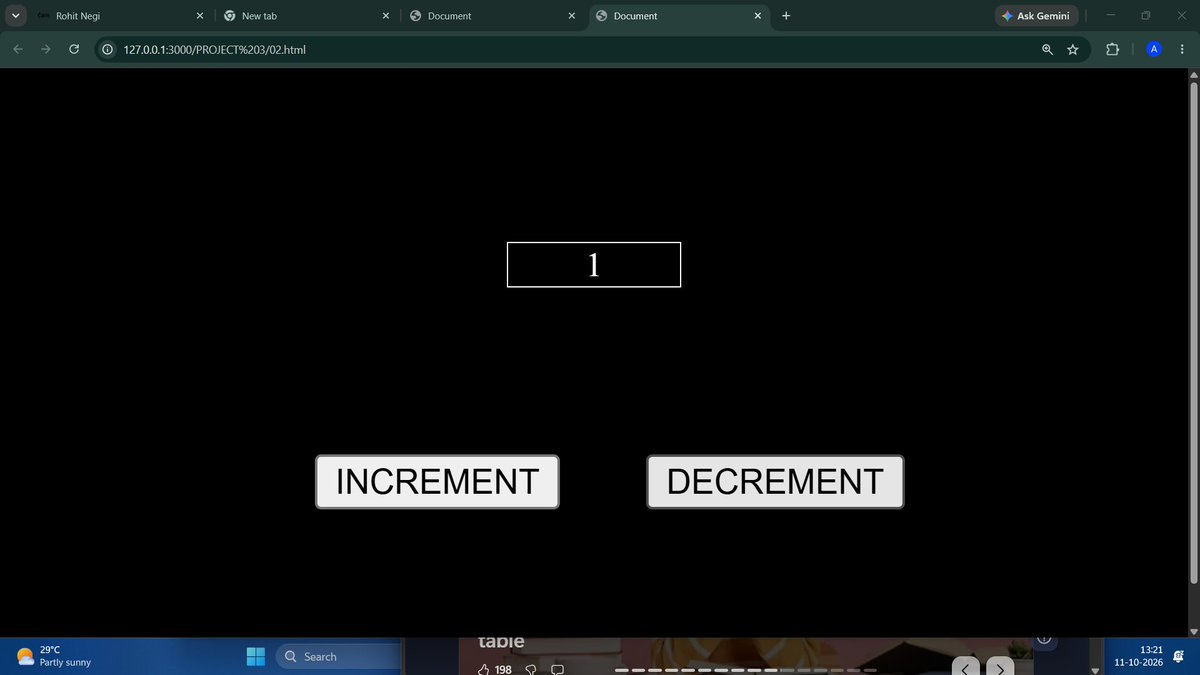Open Chrome's three-dot menu
Screen dimensions: 1200x675
pyautogui.click(x=1182, y=49)
